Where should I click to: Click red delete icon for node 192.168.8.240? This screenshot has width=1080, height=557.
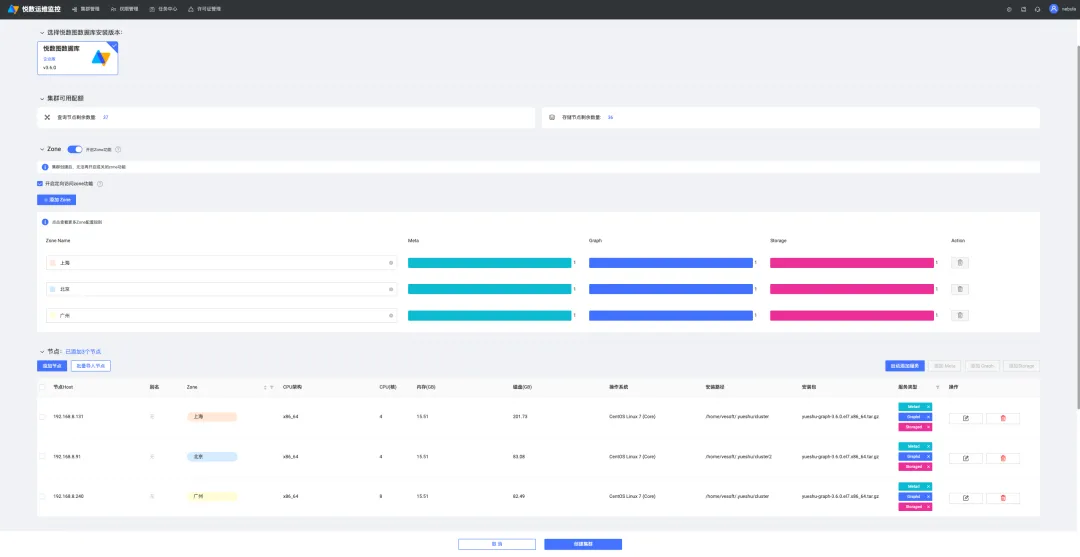click(x=1003, y=498)
